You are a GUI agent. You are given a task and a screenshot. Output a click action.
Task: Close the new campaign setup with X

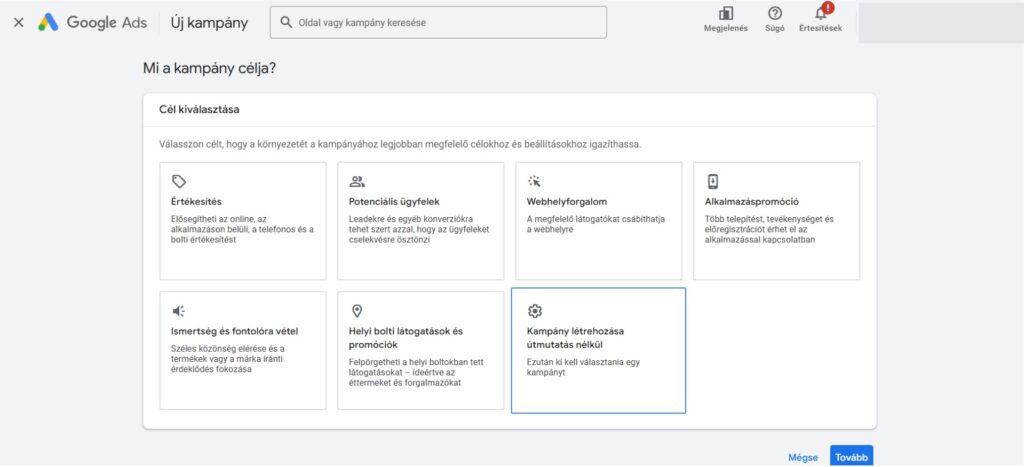click(x=18, y=22)
